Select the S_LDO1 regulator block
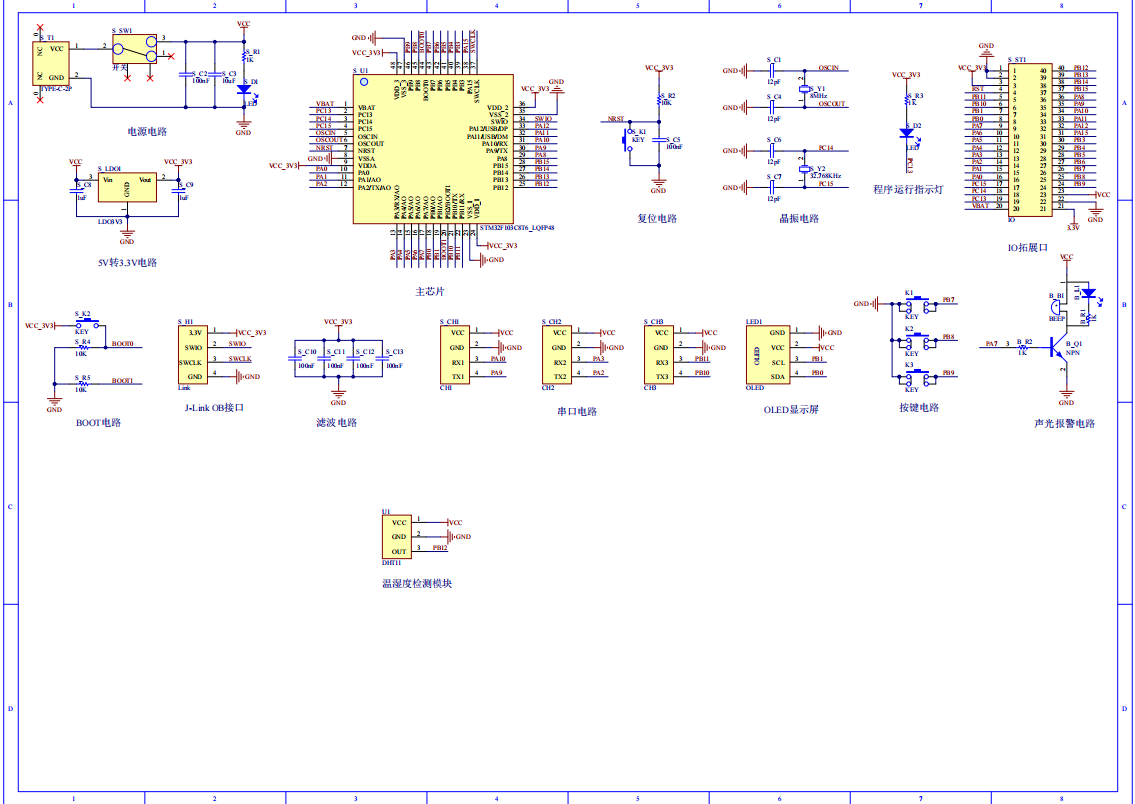The image size is (1135, 804). [x=127, y=187]
